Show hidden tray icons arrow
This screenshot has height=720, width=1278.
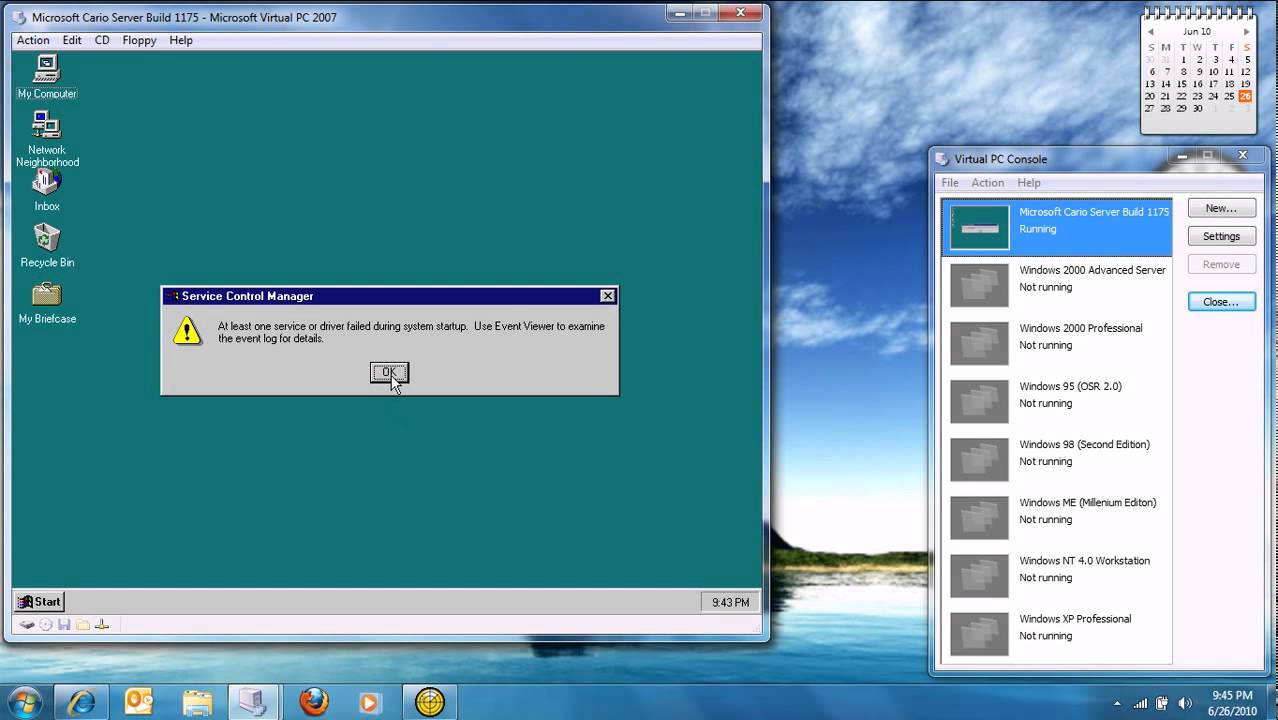point(1117,703)
